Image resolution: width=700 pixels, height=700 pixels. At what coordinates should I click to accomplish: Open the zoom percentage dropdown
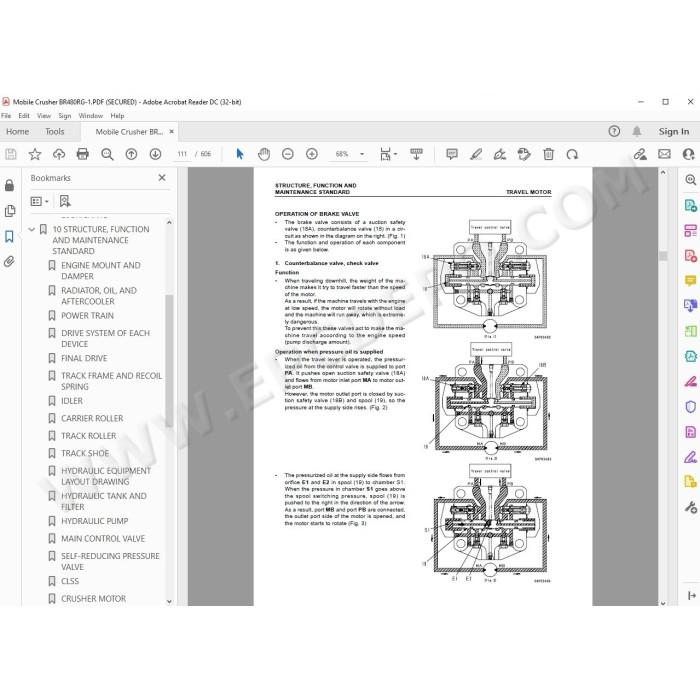coord(362,154)
